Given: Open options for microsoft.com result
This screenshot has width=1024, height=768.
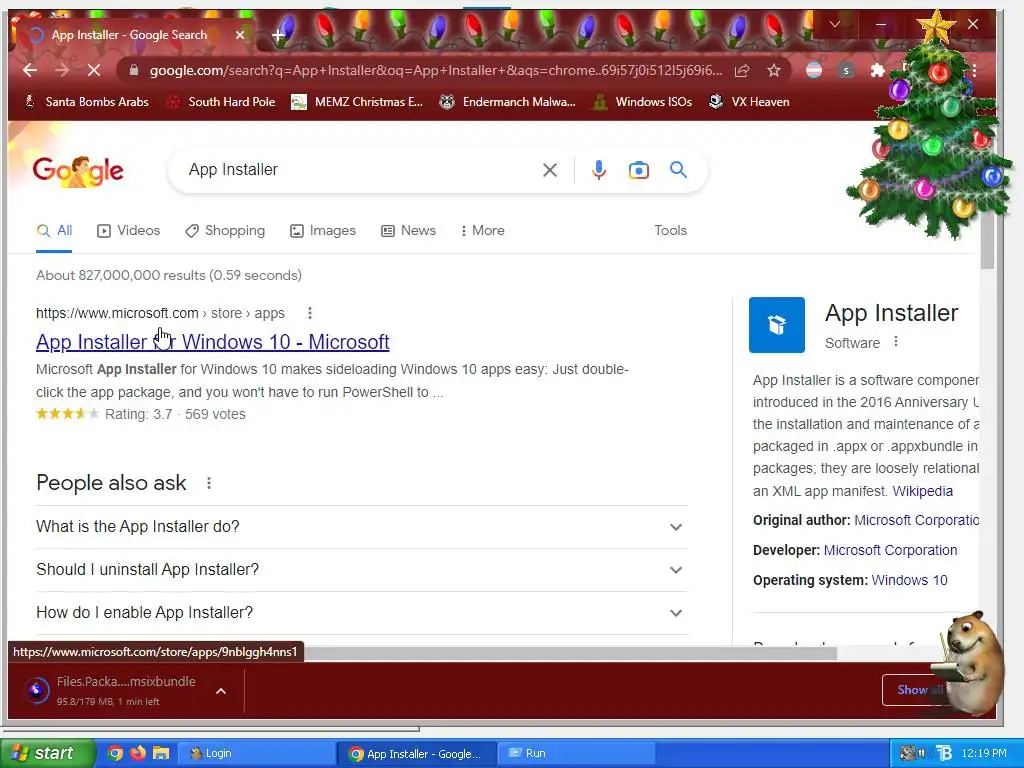Looking at the screenshot, I should click(310, 313).
